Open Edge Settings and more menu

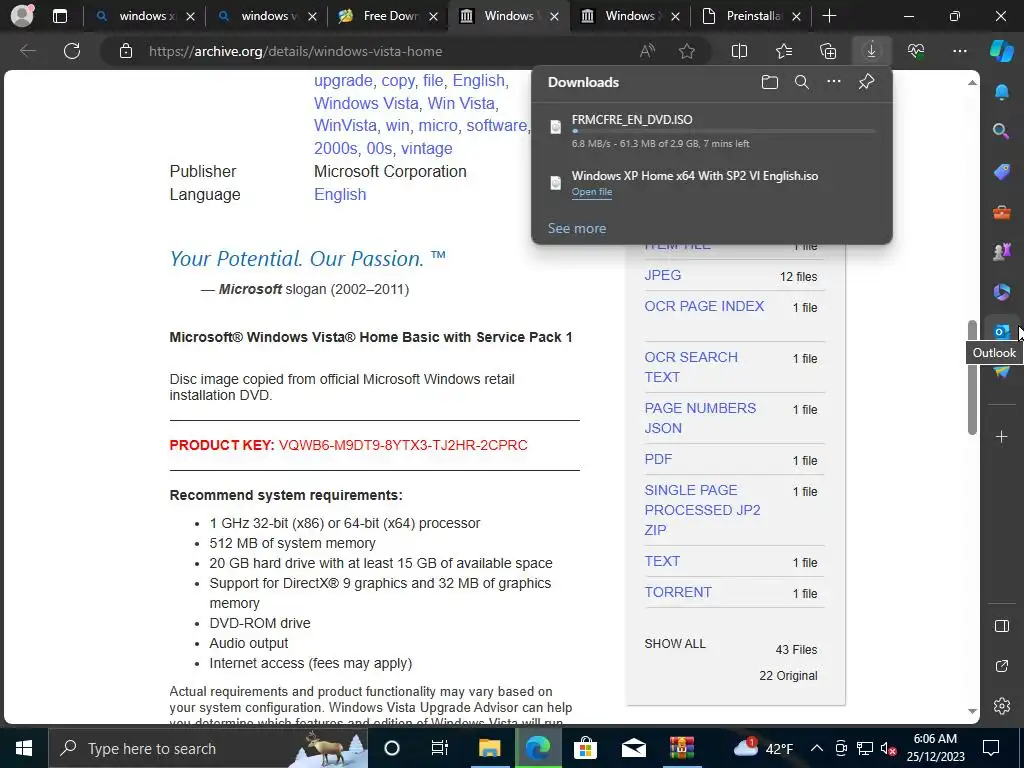(959, 51)
